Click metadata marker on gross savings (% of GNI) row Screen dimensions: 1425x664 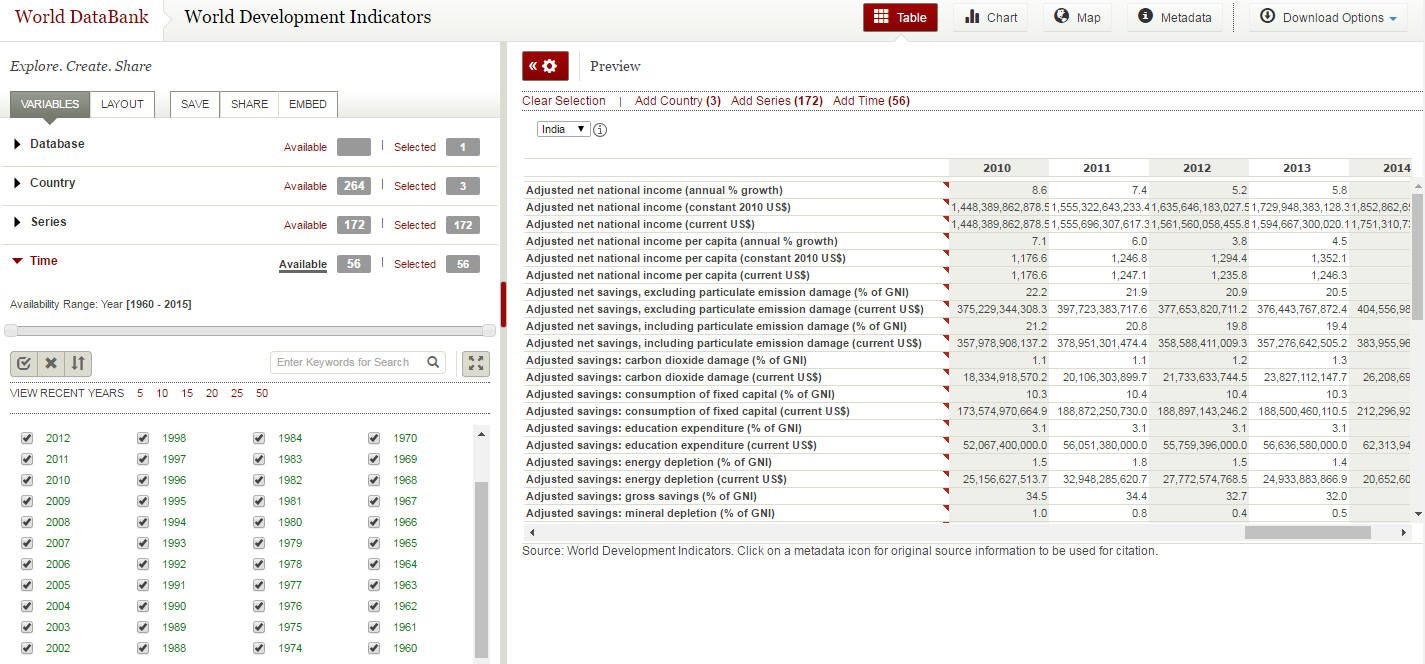point(945,492)
